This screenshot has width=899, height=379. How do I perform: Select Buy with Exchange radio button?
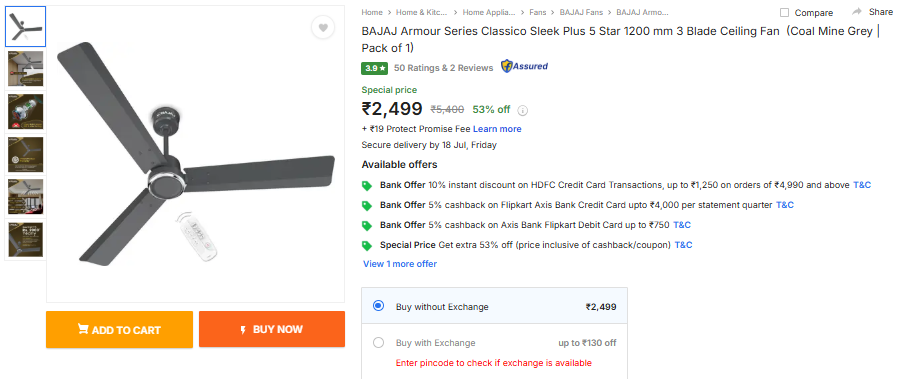click(x=378, y=343)
